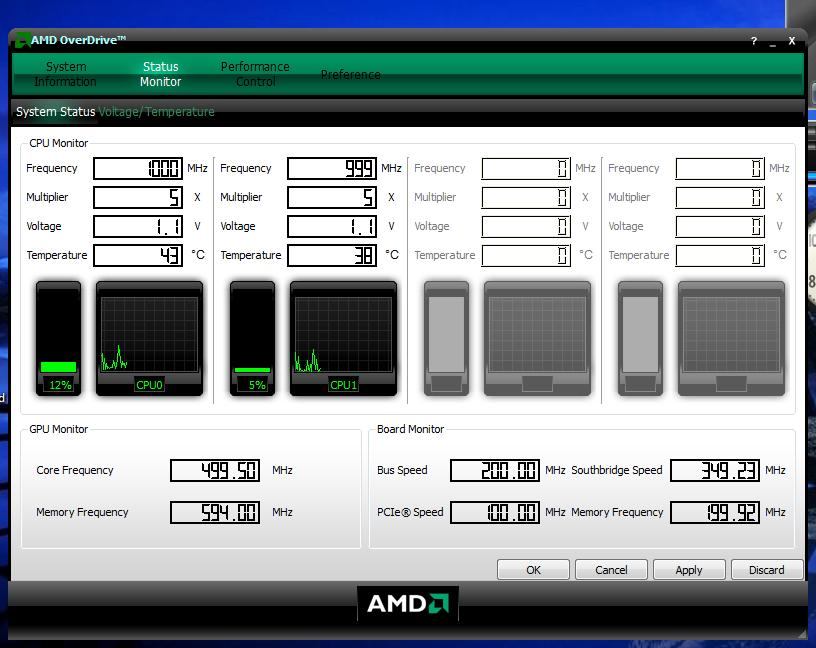Screen dimensions: 816x648
Task: Click the Cancel button
Action: [611, 570]
